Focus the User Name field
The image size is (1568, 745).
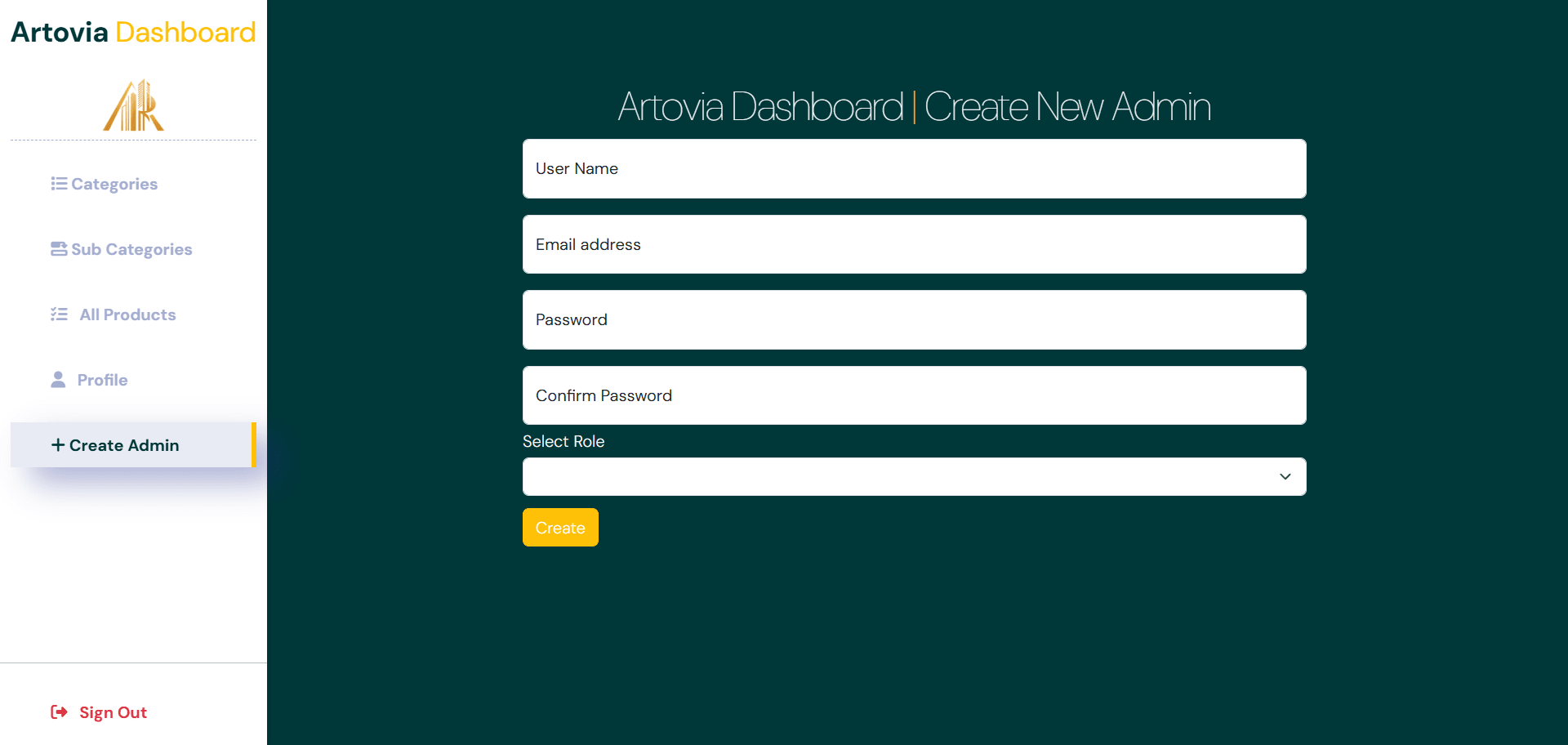[x=914, y=169]
